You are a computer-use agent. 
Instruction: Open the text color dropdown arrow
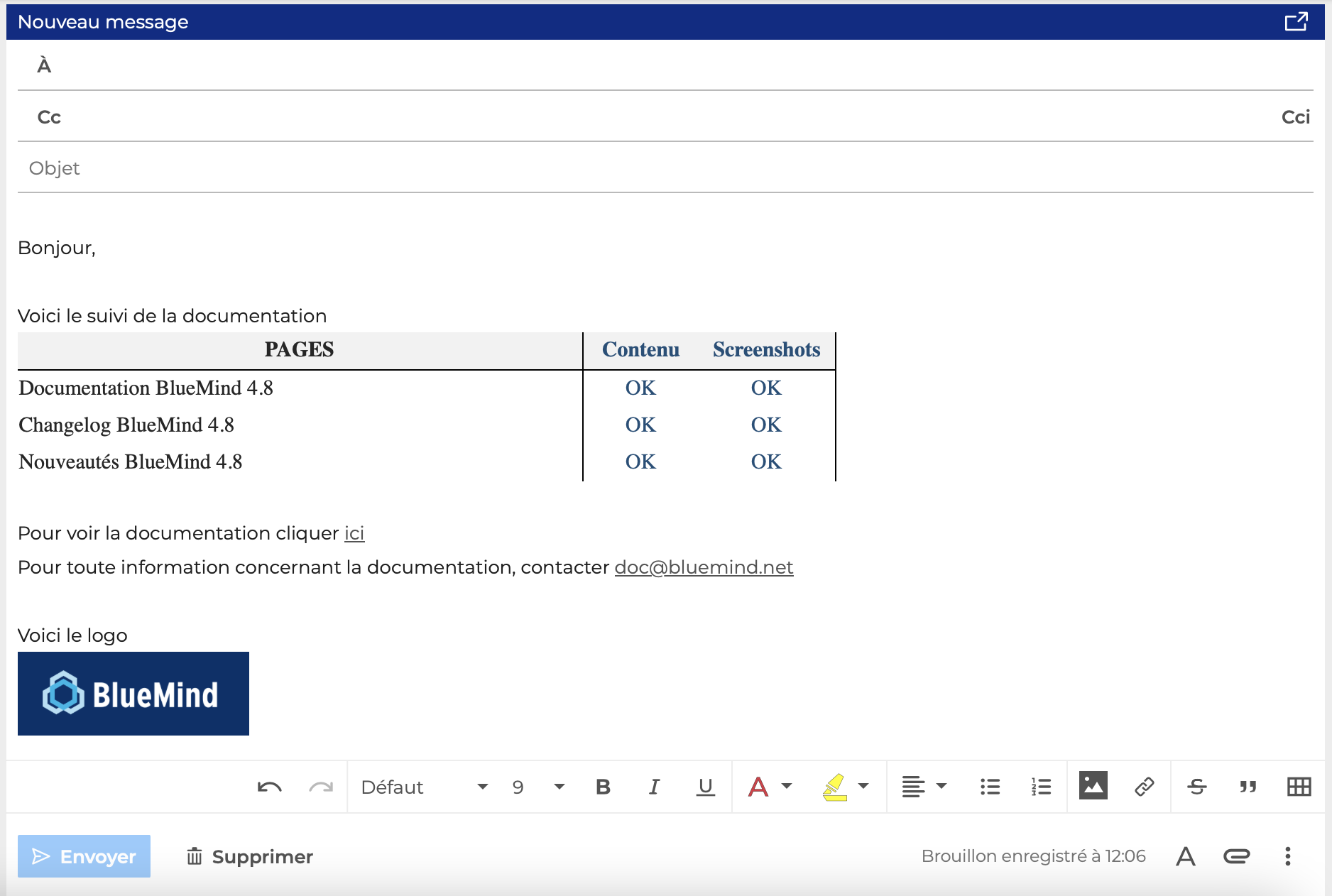pyautogui.click(x=787, y=786)
